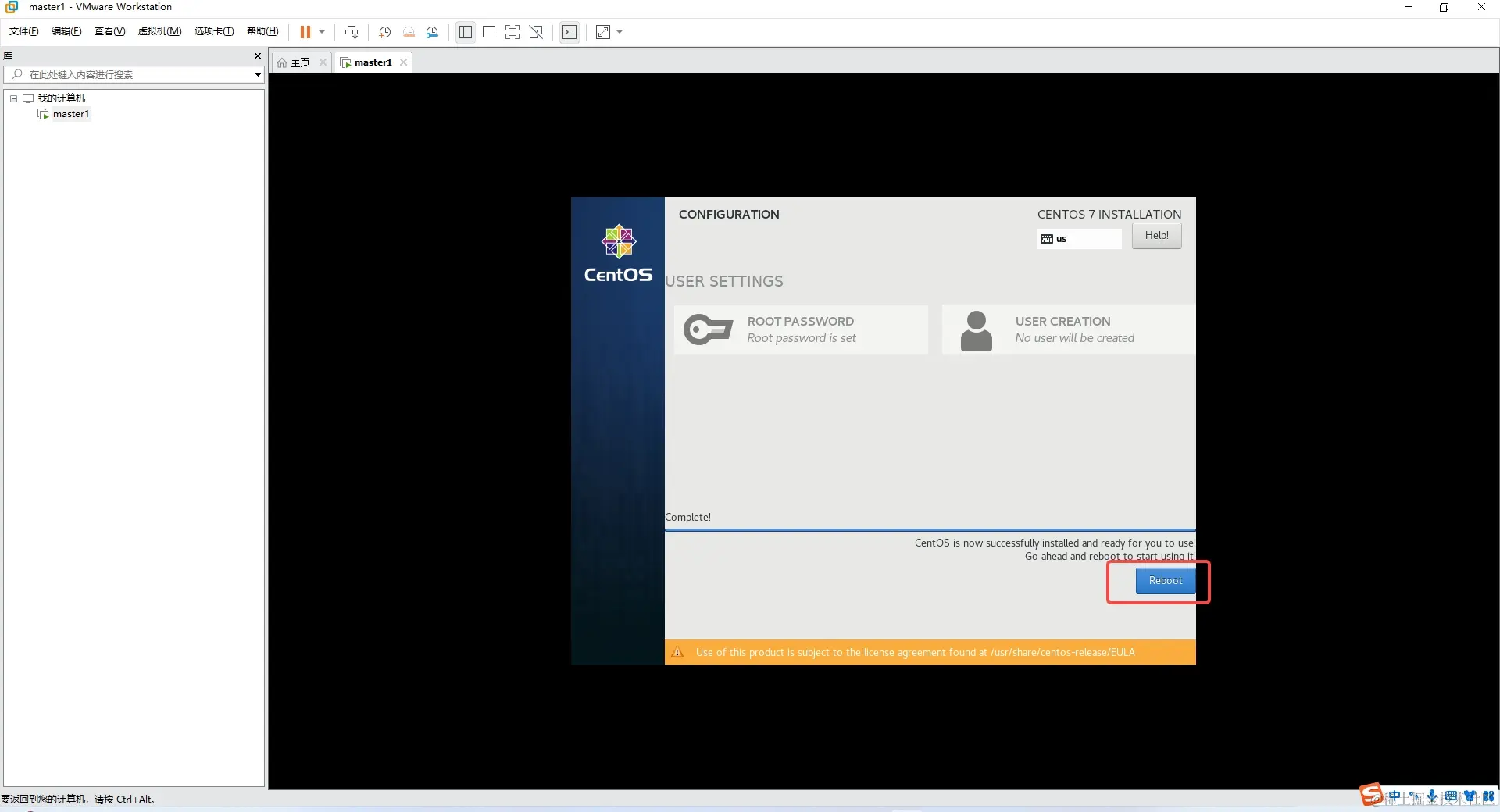Click the Reboot button
Image resolution: width=1500 pixels, height=812 pixels.
click(x=1165, y=581)
